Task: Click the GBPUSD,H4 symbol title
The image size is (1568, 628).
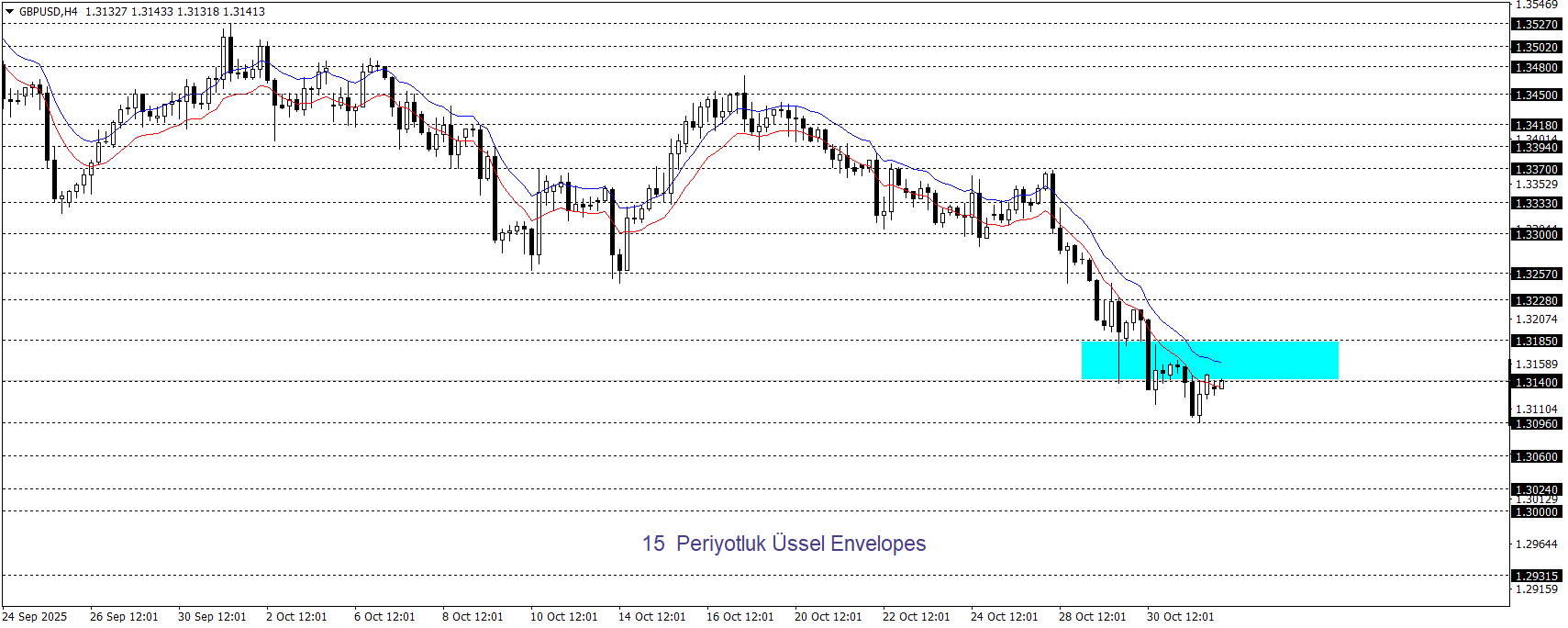Action: pos(49,12)
